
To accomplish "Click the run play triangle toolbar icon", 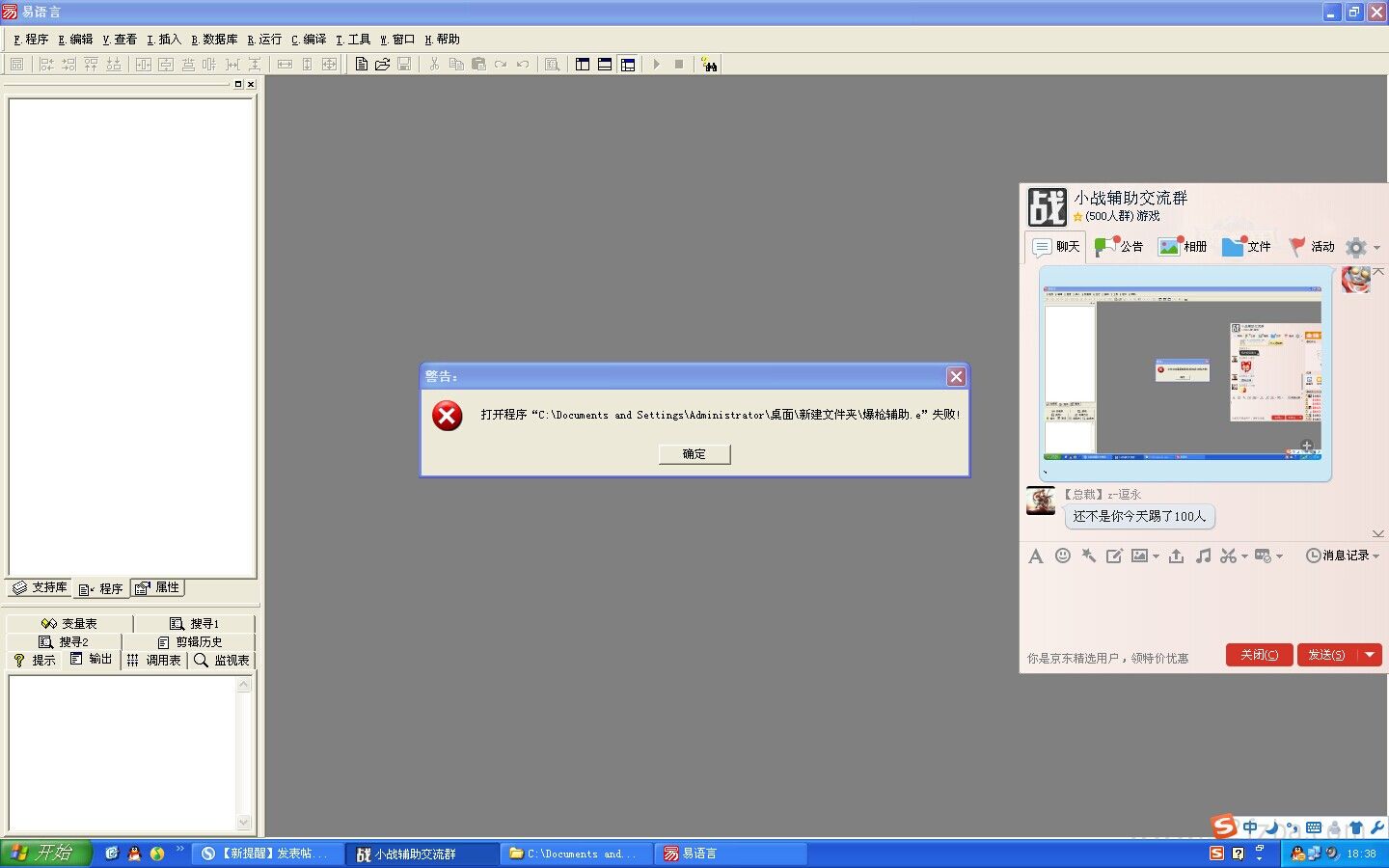I will [x=657, y=65].
